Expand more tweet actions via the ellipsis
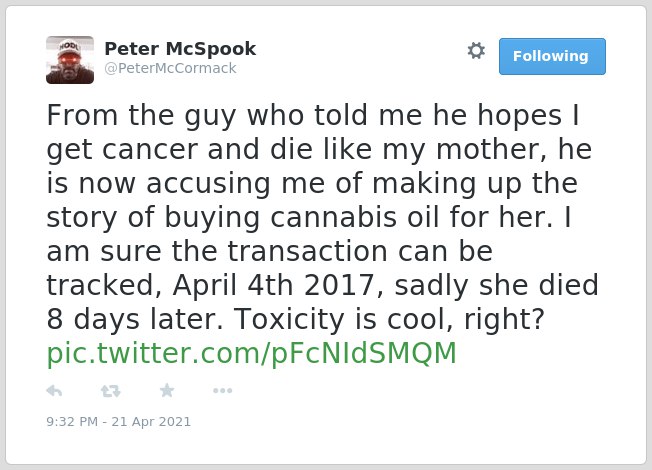The image size is (652, 470). coord(222,391)
